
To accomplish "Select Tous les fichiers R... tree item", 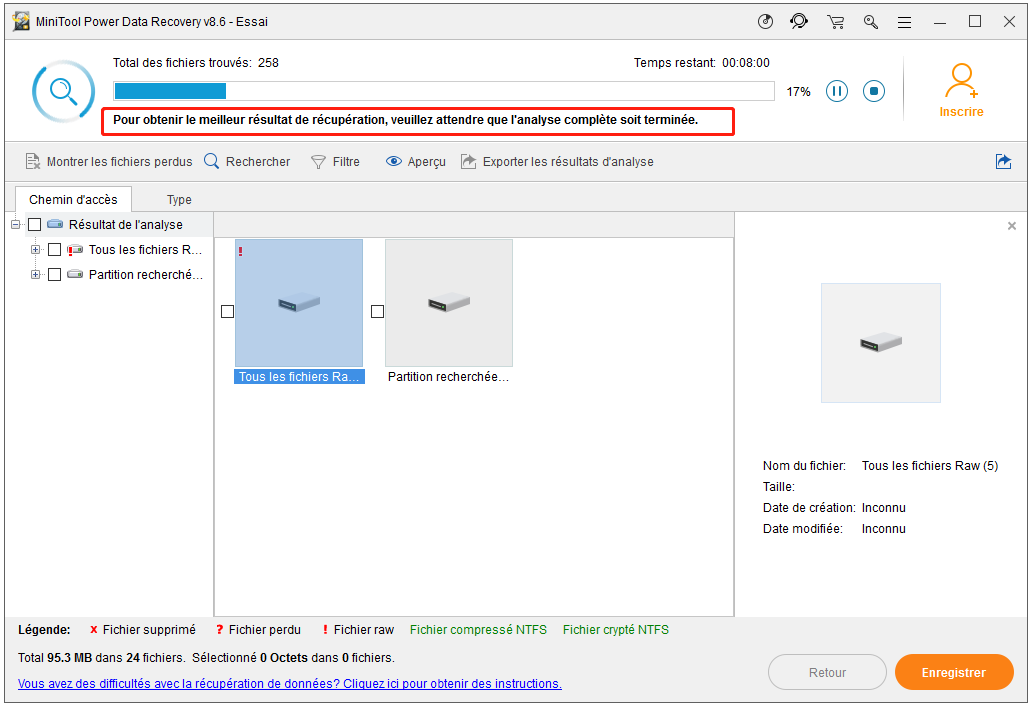I will 145,250.
